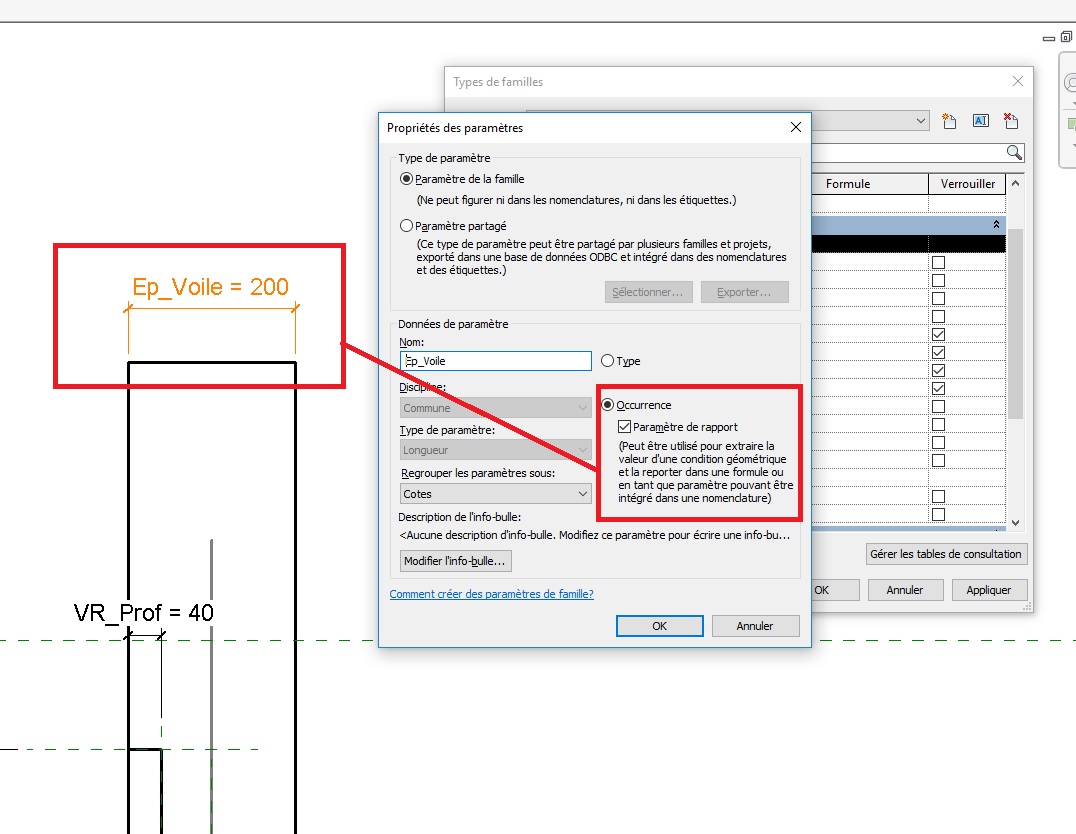Select the Type radio option

[607, 361]
